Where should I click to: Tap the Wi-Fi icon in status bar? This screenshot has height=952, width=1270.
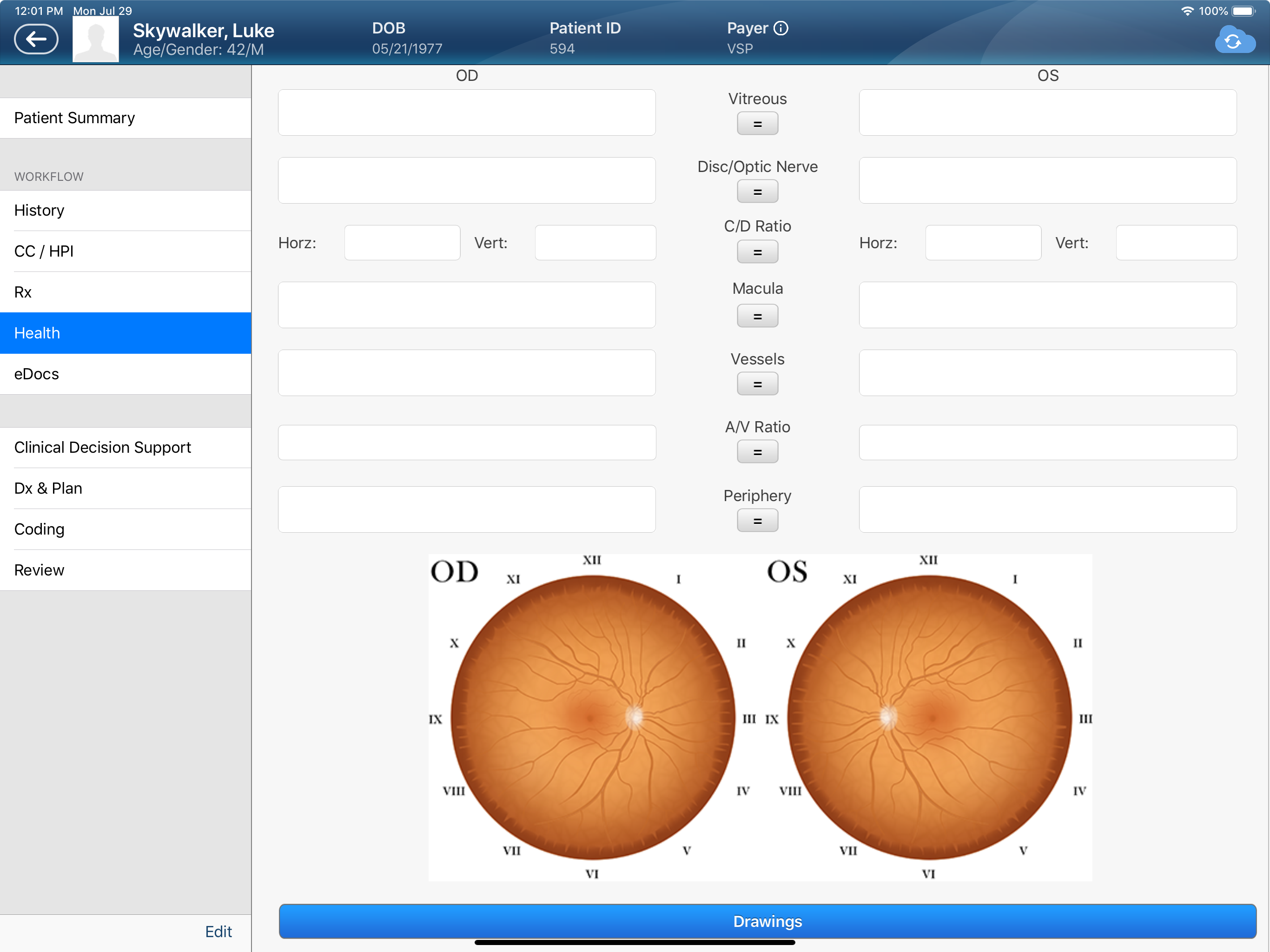click(1187, 11)
